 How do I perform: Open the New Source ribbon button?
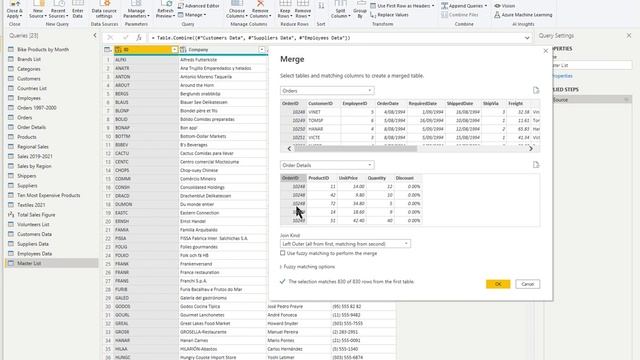(x=38, y=9)
